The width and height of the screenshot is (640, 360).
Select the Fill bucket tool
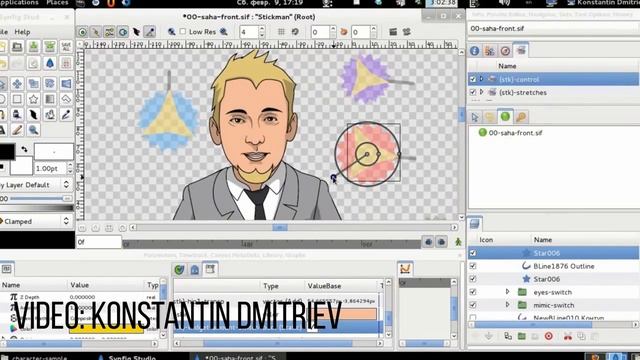17,115
